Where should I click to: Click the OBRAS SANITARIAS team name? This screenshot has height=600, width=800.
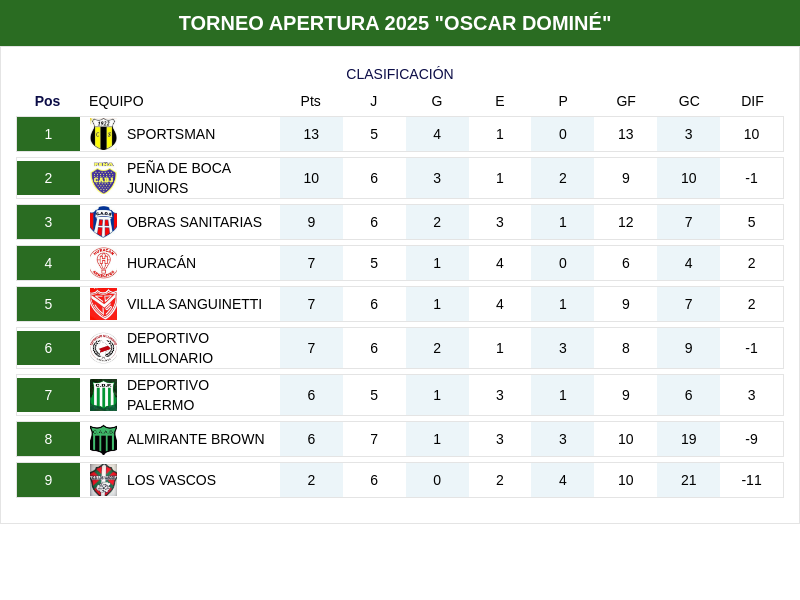point(194,222)
